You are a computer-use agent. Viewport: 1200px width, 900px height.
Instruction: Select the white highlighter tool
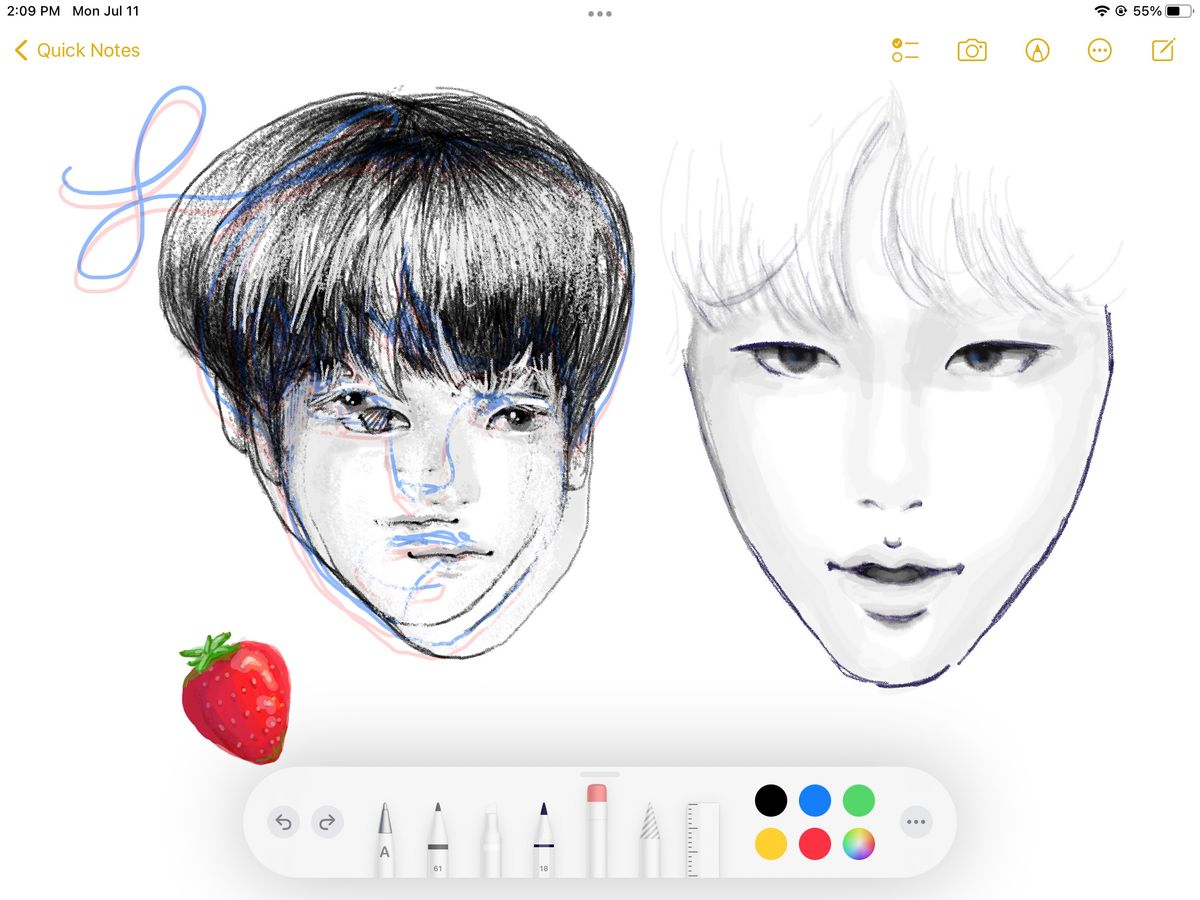(x=491, y=841)
